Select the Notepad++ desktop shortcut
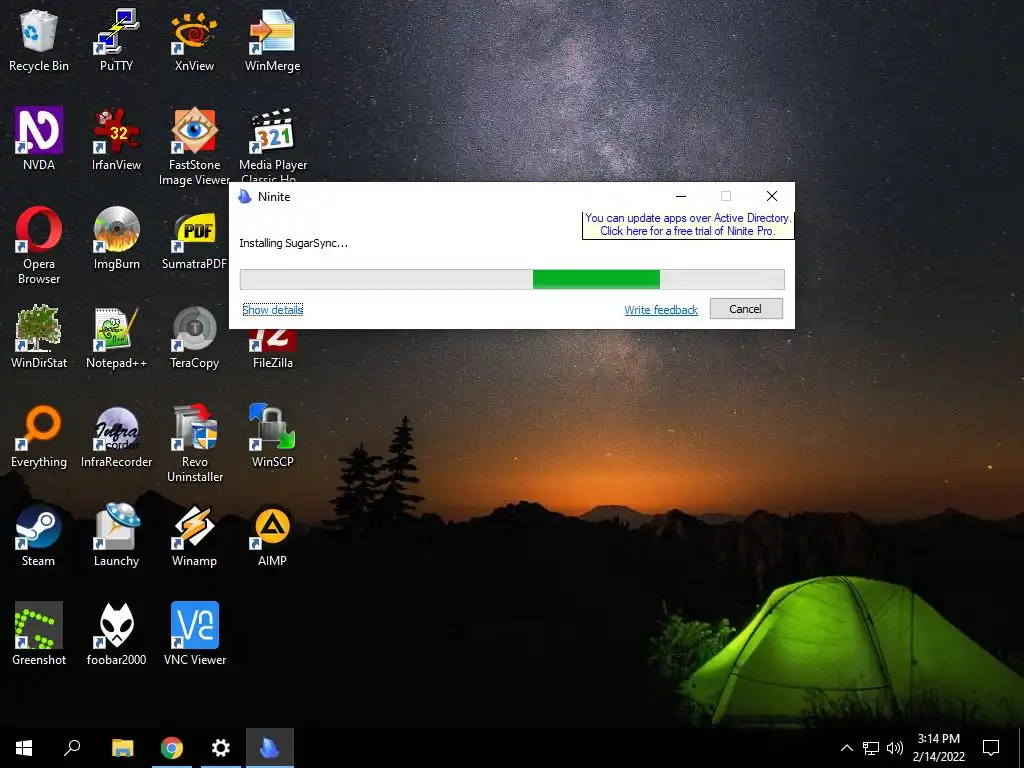The image size is (1024, 768). pos(116,338)
